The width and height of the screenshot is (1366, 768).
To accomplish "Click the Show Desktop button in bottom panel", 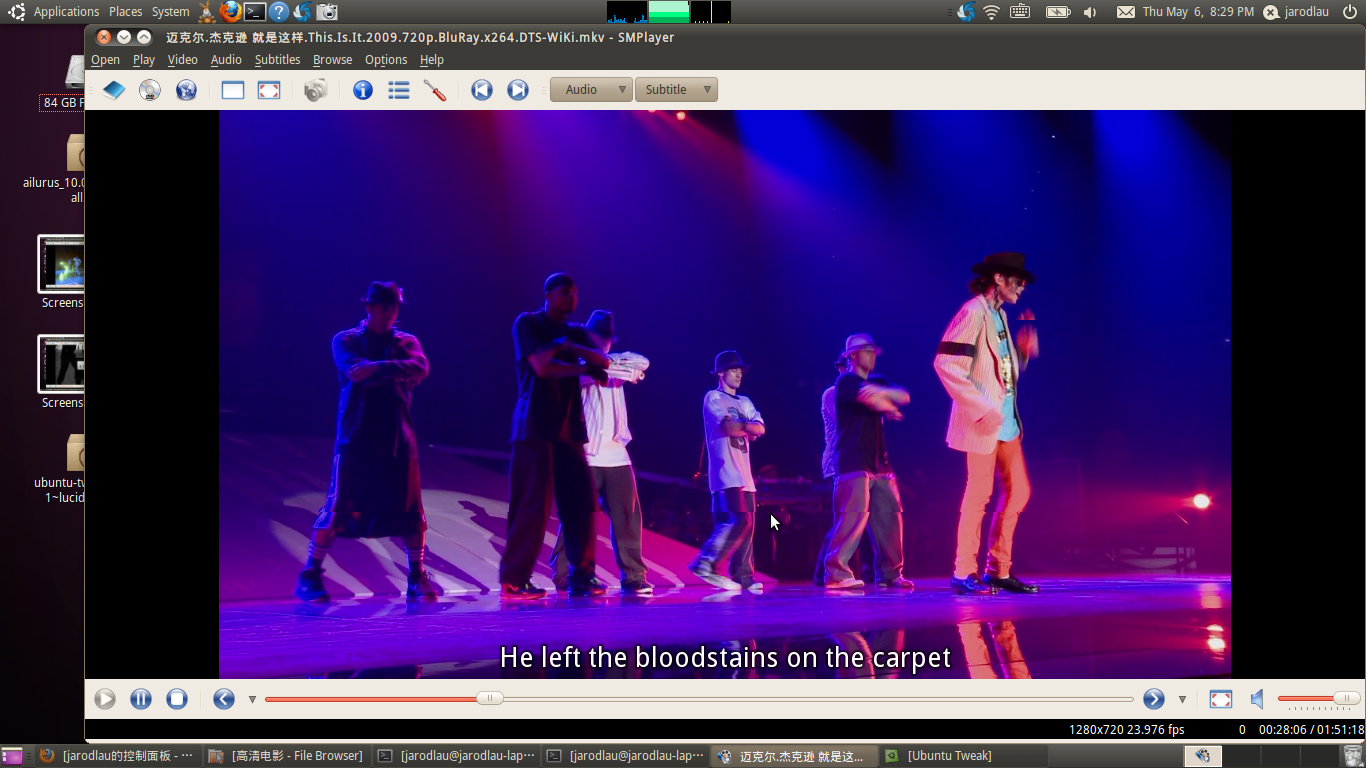I will point(12,756).
